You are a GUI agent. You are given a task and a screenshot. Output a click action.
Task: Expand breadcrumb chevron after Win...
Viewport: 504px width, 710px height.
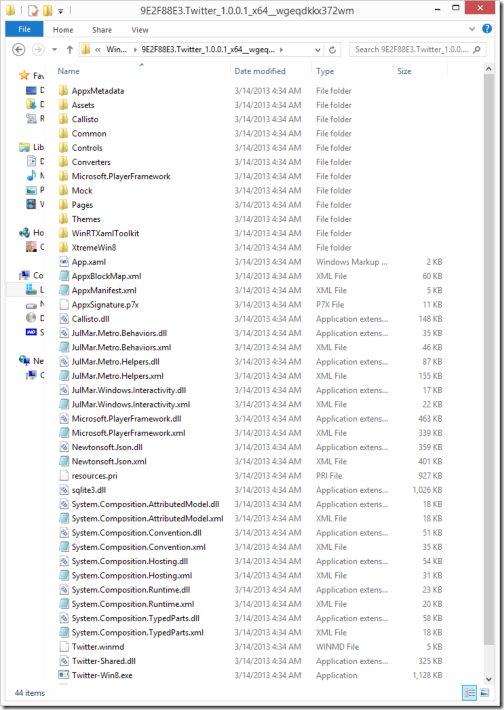click(x=135, y=50)
